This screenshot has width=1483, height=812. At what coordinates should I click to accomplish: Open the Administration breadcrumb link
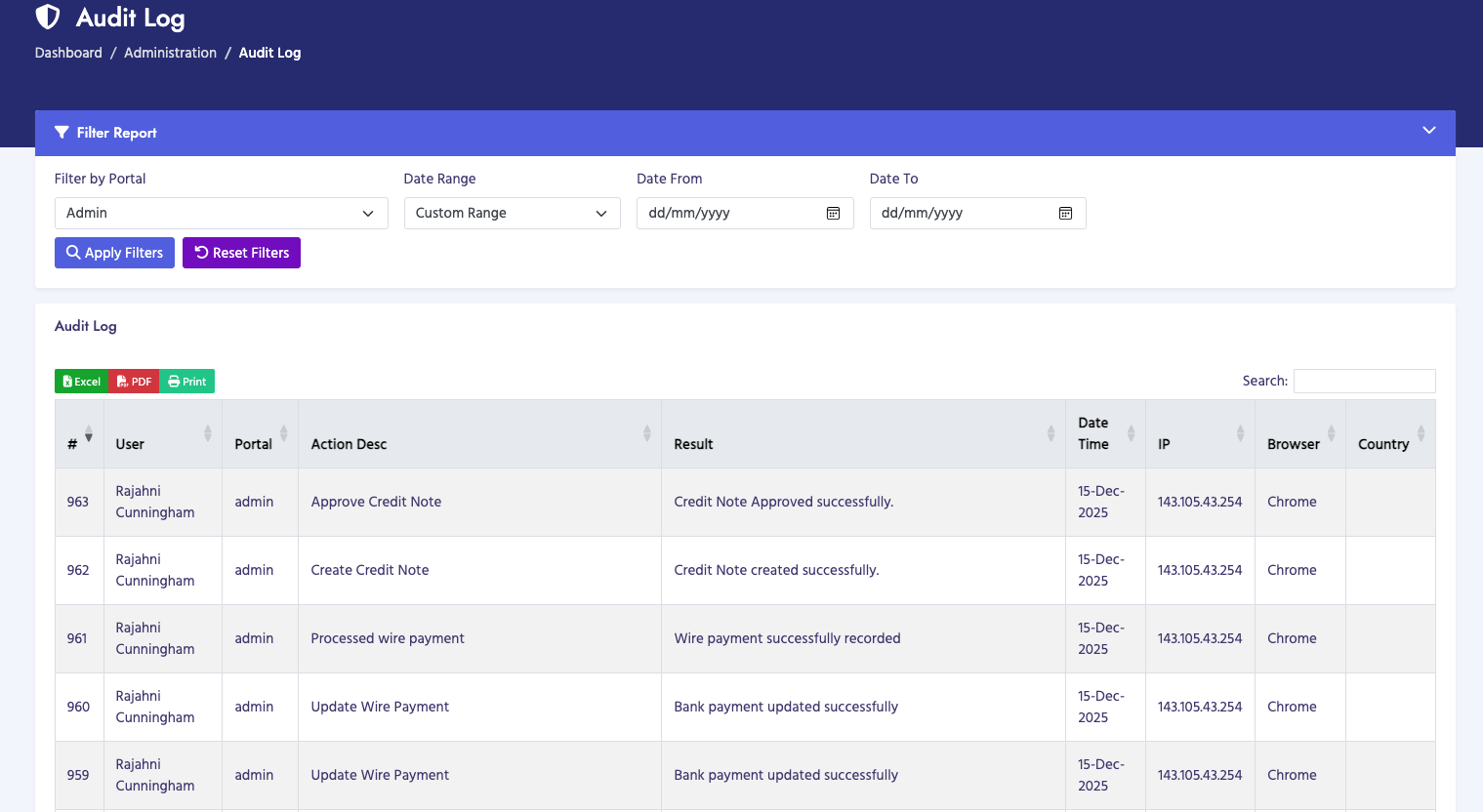pos(170,53)
